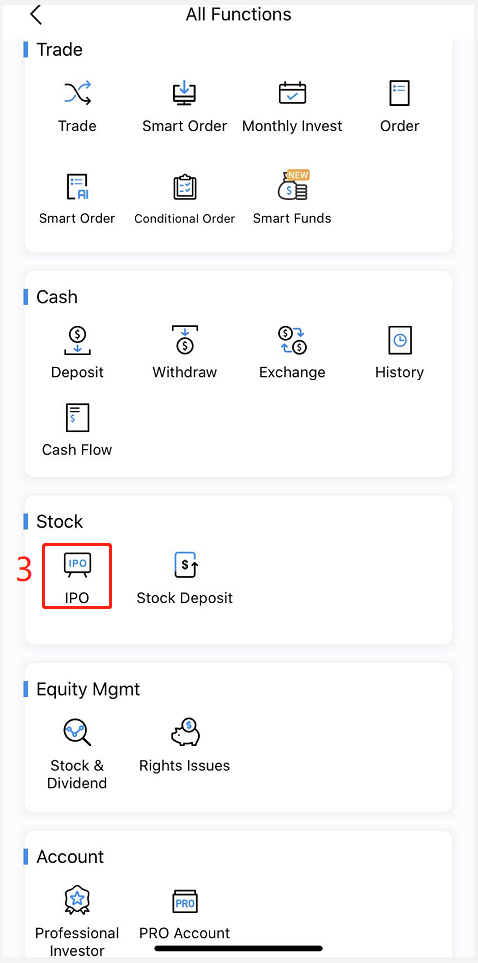Tap the Equity Mgmt section heading
The image size is (478, 963).
(88, 689)
